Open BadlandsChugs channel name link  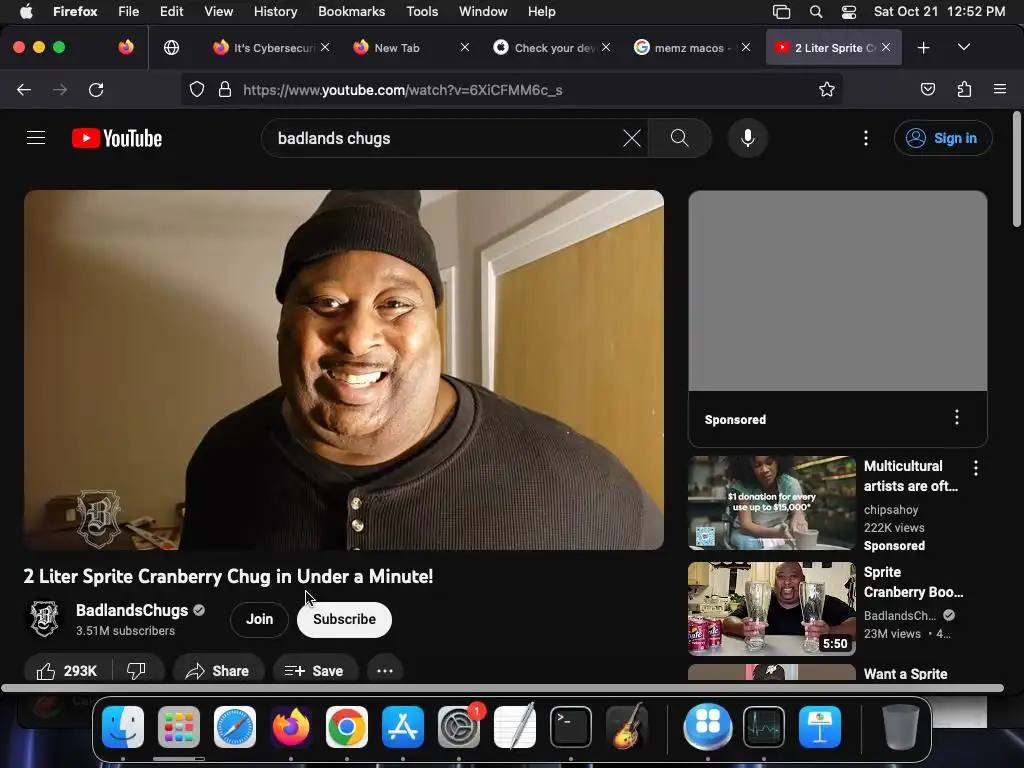[x=132, y=610]
